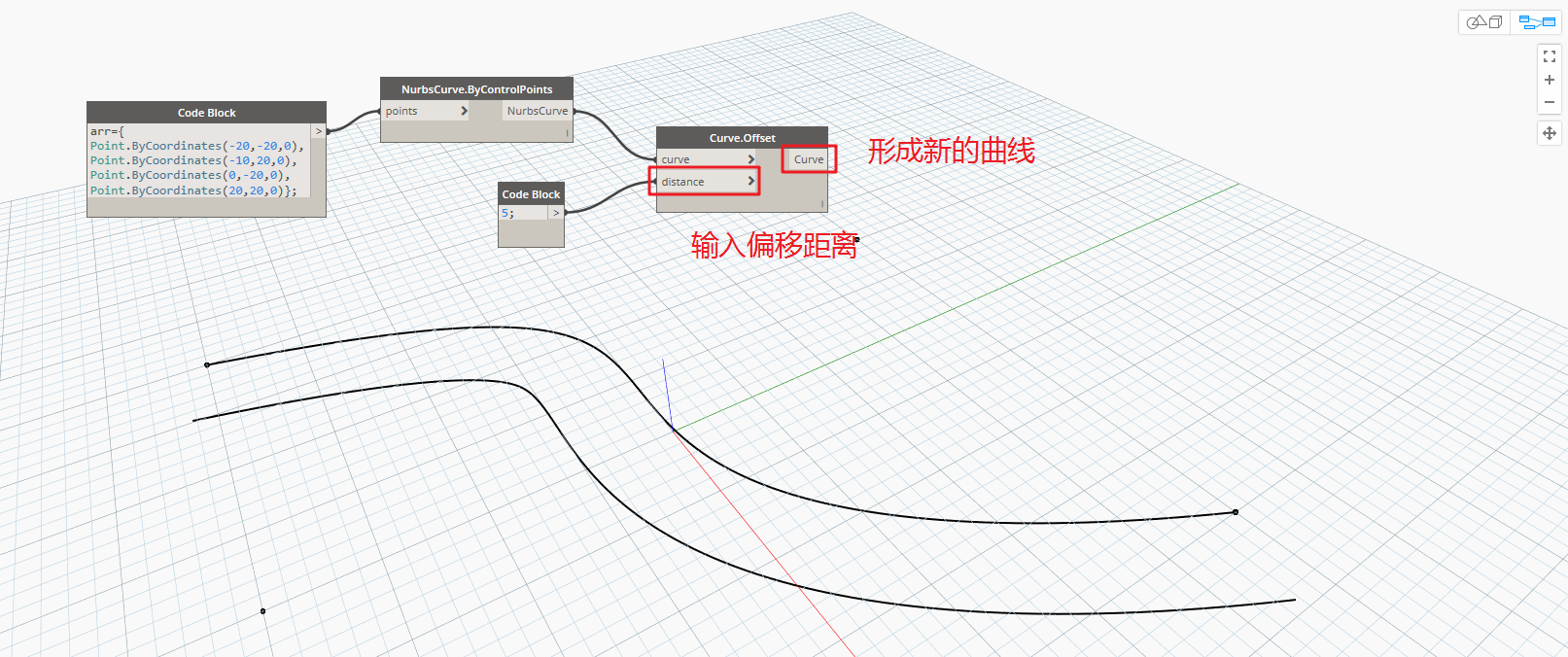Zoom out with the minus button
1568x657 pixels.
(1550, 102)
